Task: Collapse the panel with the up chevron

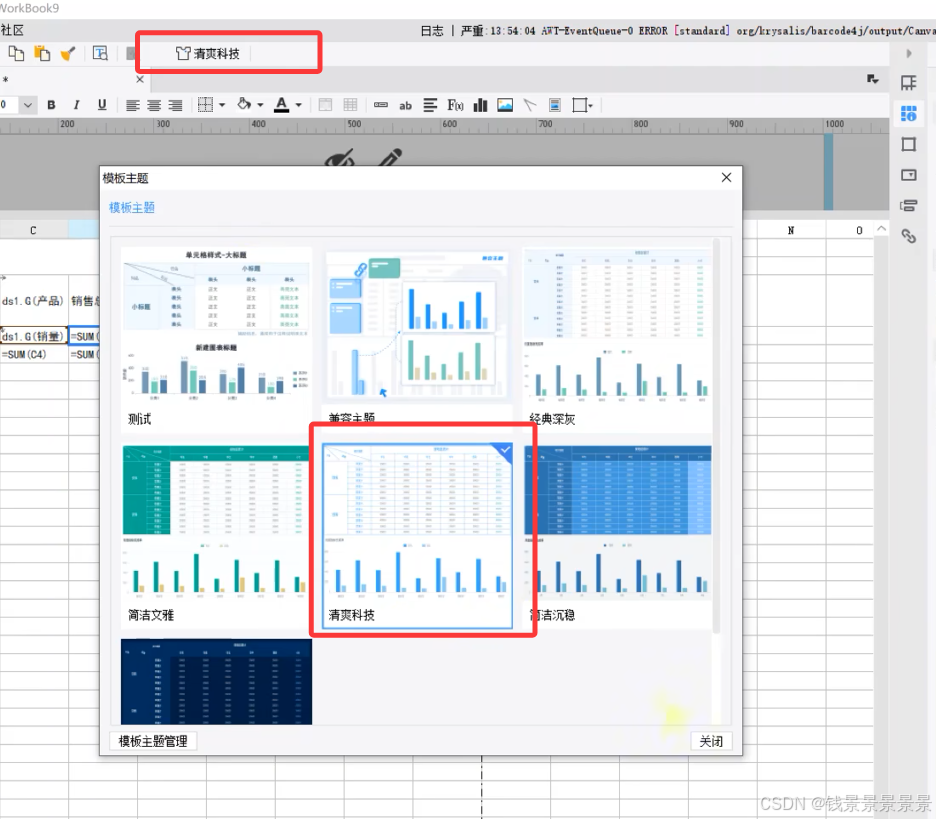Action: [882, 229]
